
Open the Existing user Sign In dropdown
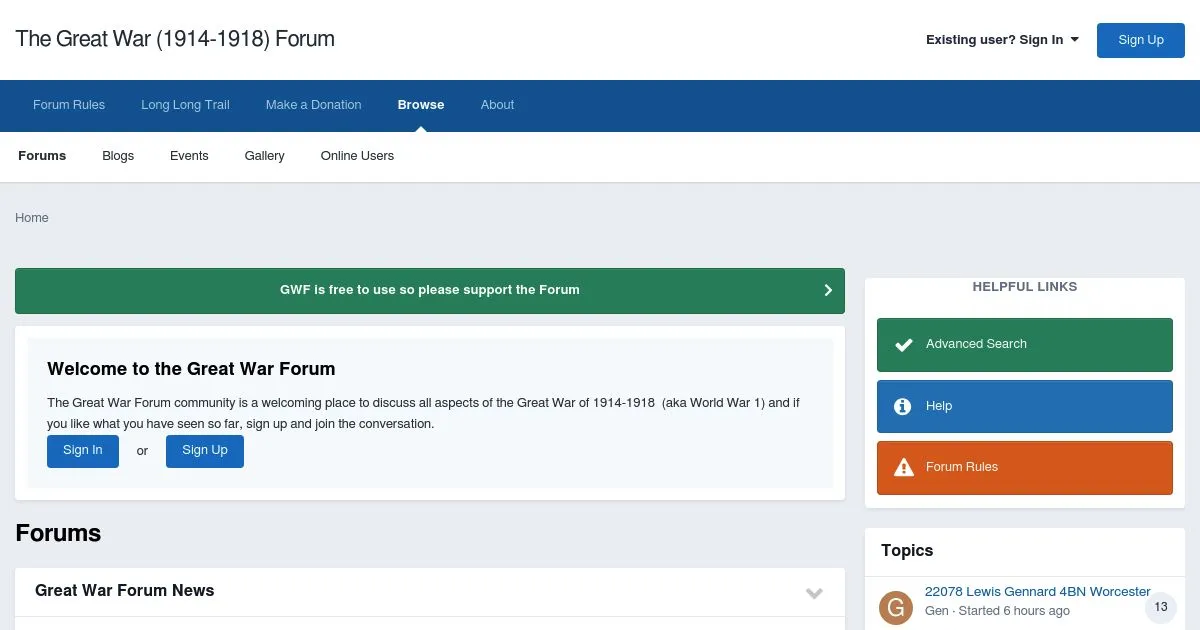(1002, 40)
